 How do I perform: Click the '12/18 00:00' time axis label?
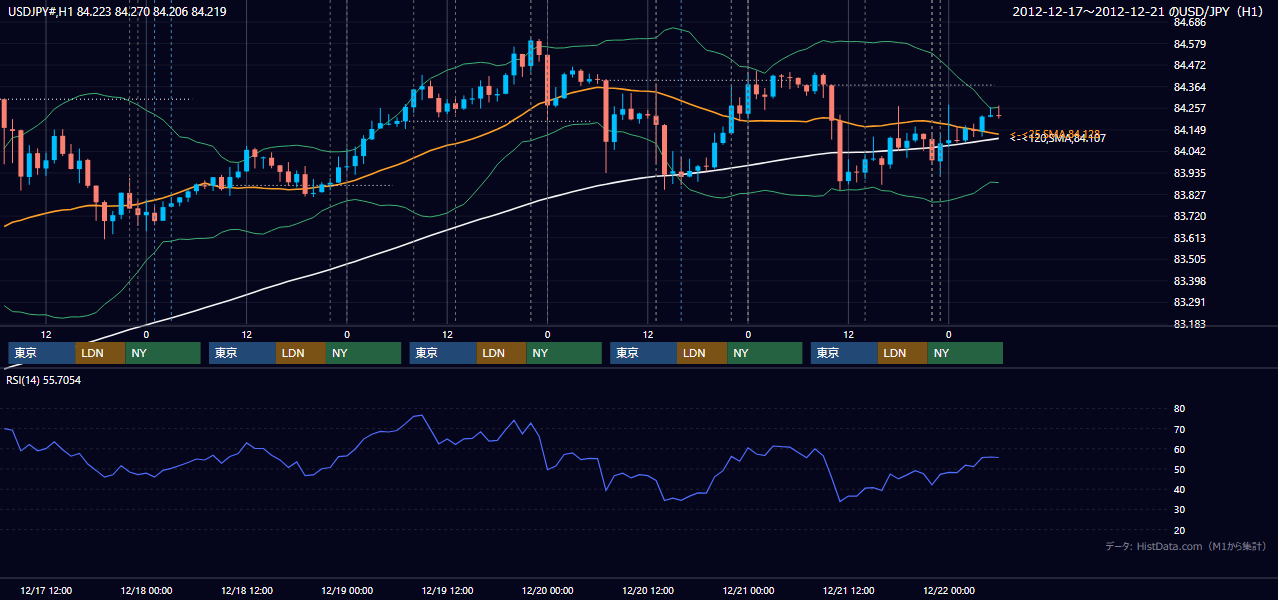(146, 590)
